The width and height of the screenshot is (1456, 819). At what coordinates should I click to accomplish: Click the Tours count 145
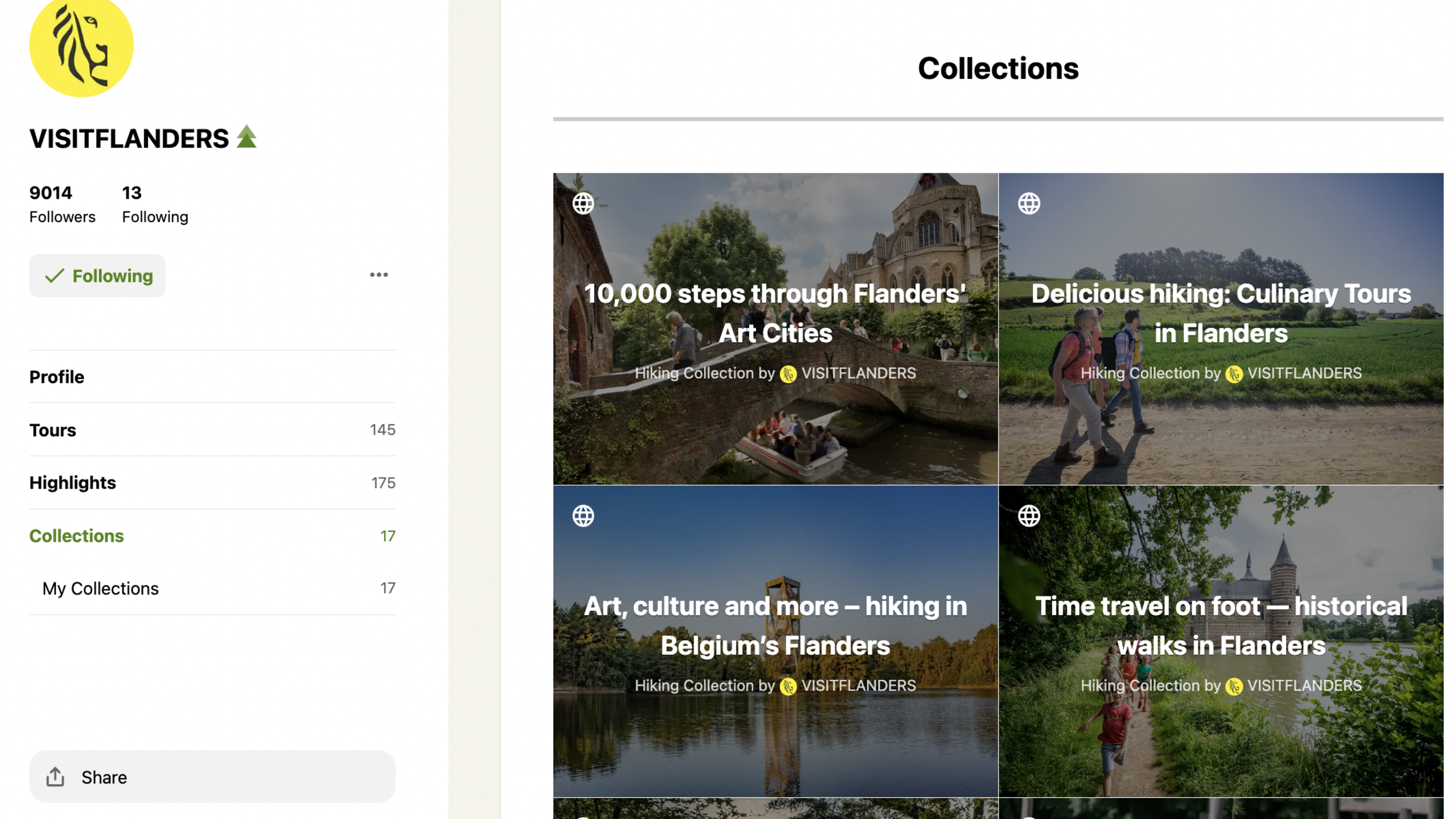(x=383, y=429)
